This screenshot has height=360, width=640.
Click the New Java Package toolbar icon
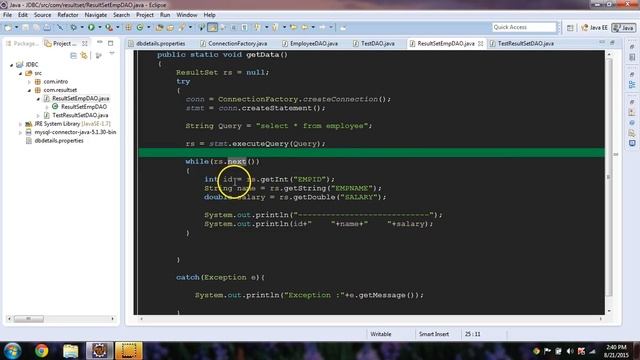tap(129, 27)
